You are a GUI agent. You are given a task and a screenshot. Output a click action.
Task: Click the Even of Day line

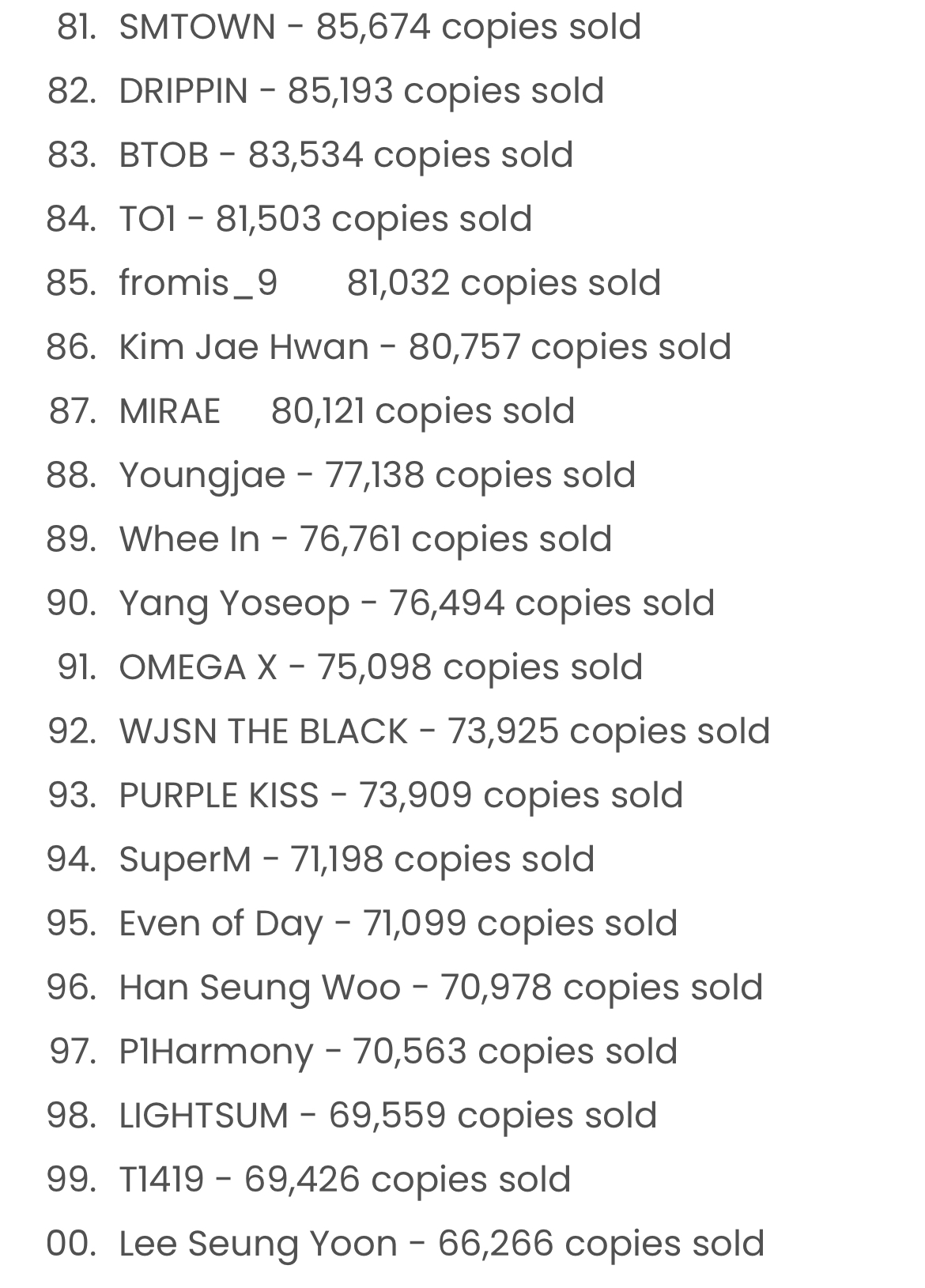pyautogui.click(x=362, y=924)
